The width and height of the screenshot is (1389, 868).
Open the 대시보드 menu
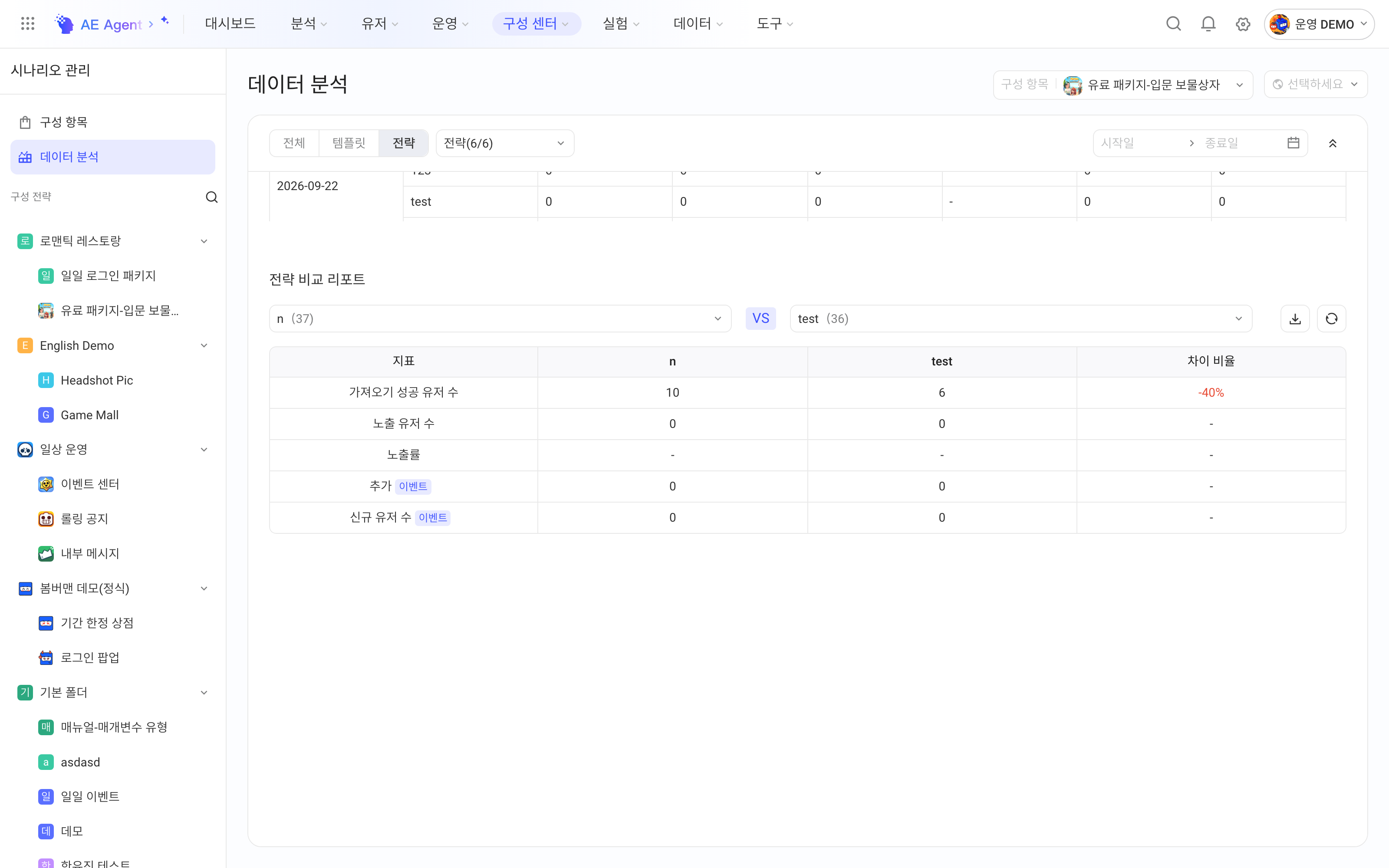[x=230, y=23]
